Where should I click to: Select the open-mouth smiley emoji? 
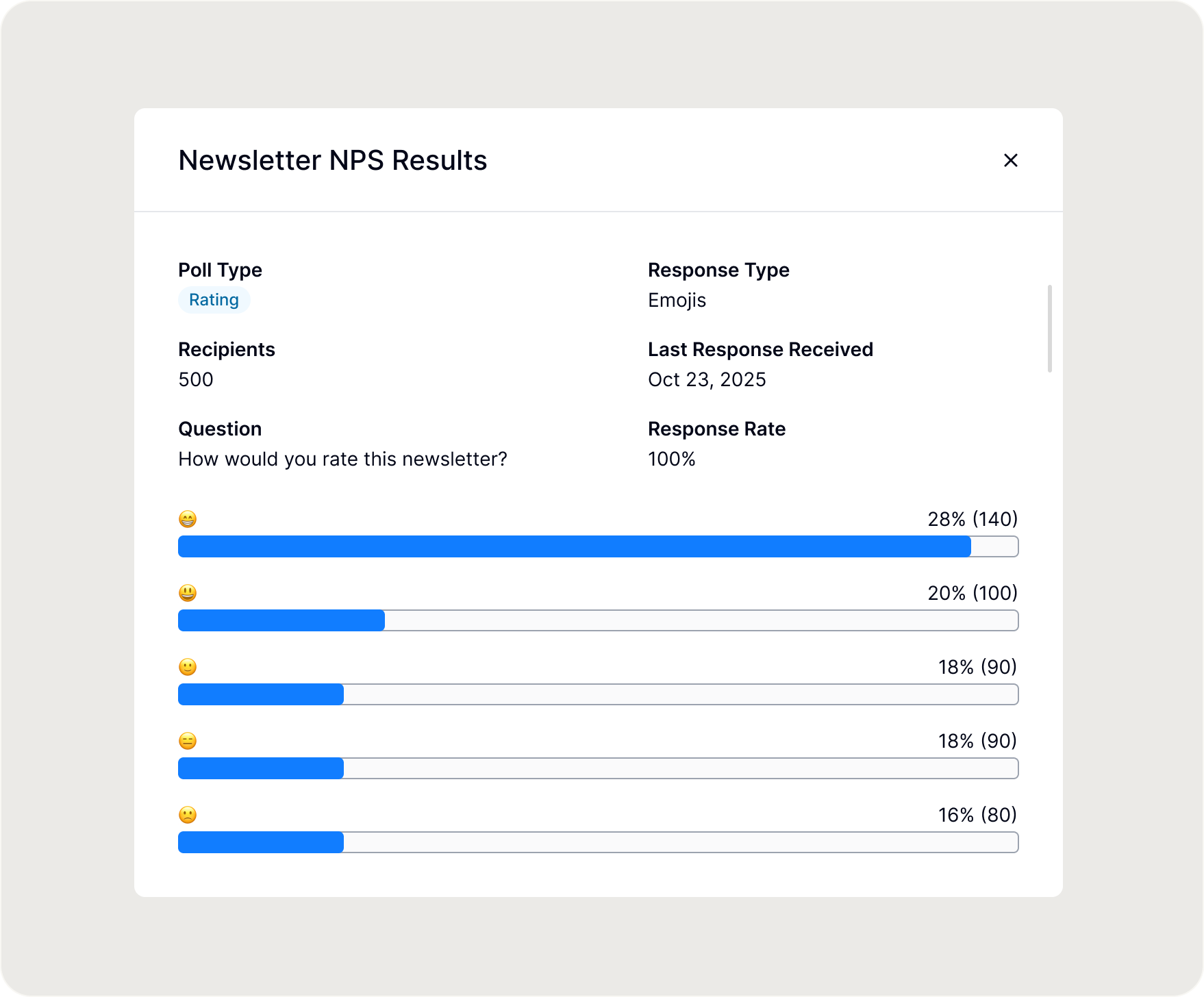pos(188,593)
